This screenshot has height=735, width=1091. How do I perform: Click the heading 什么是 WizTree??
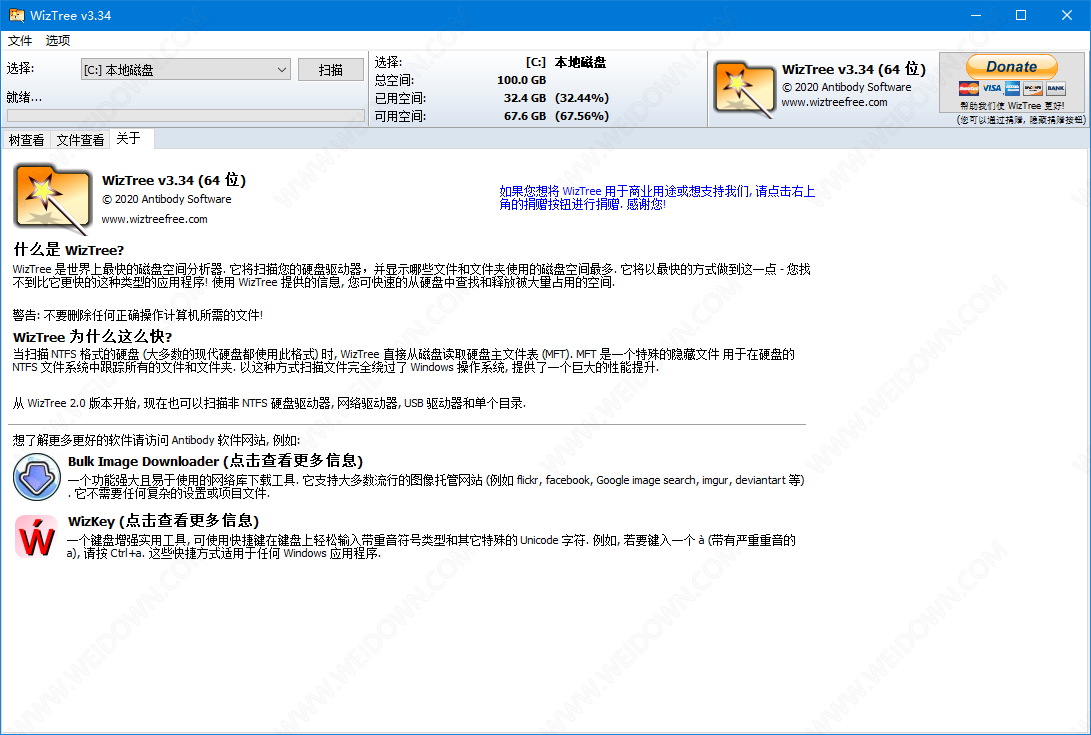point(69,250)
